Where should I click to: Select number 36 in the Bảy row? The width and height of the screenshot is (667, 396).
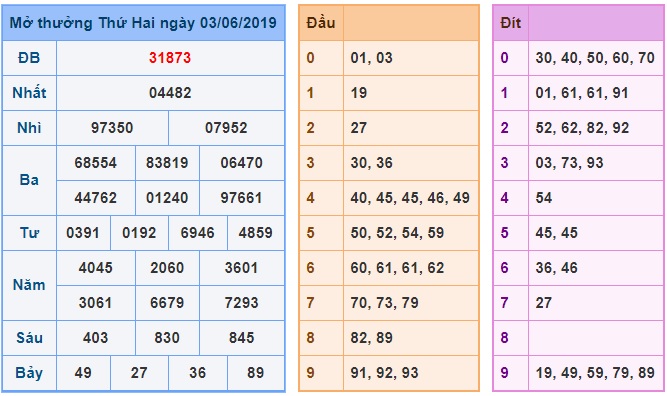(197, 373)
